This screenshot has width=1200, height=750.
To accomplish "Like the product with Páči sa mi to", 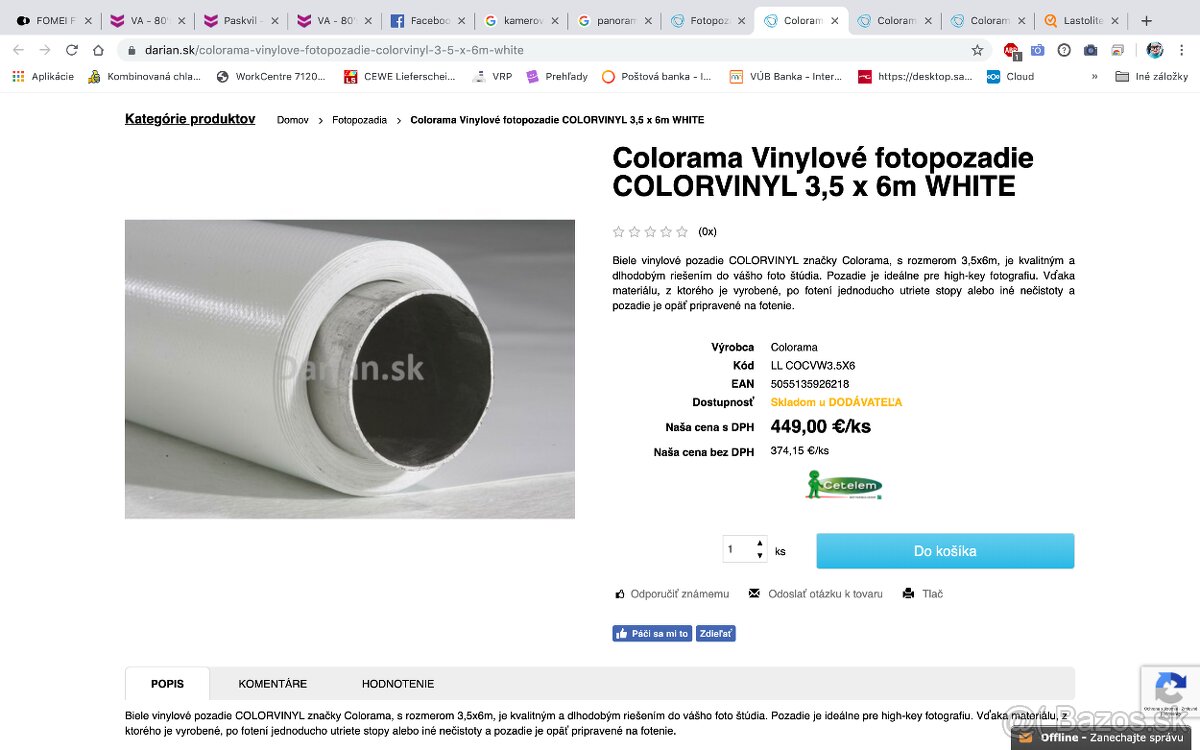I will tap(652, 634).
